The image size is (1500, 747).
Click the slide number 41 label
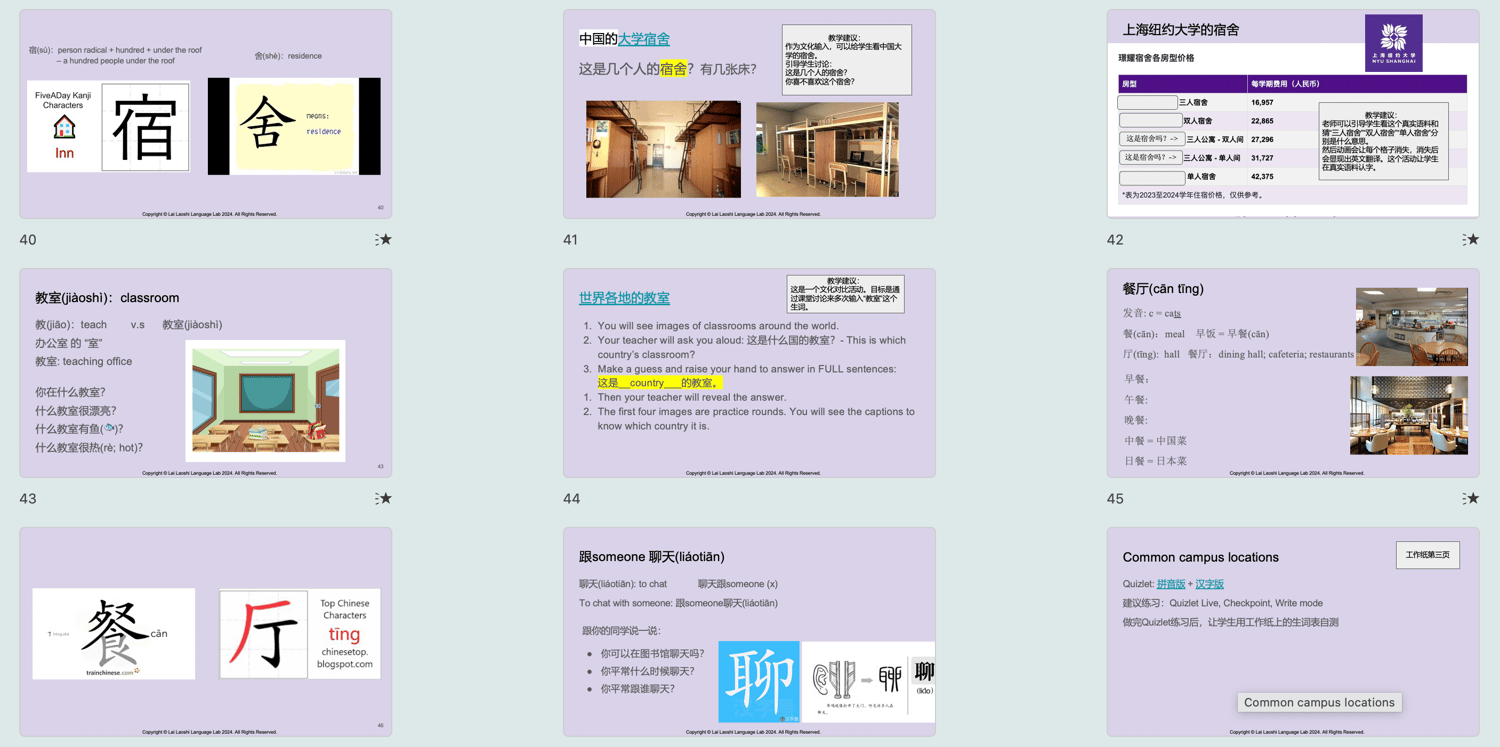click(571, 240)
